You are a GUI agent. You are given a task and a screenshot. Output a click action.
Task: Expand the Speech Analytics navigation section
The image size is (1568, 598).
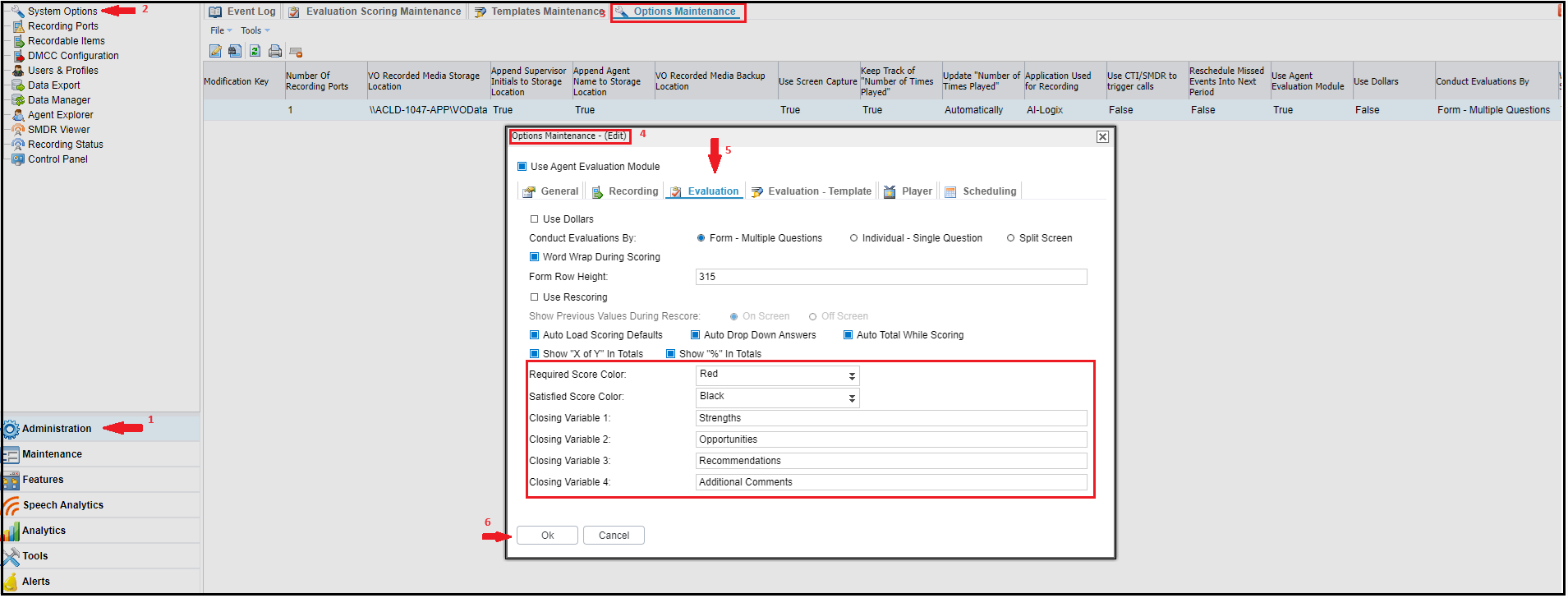(101, 505)
